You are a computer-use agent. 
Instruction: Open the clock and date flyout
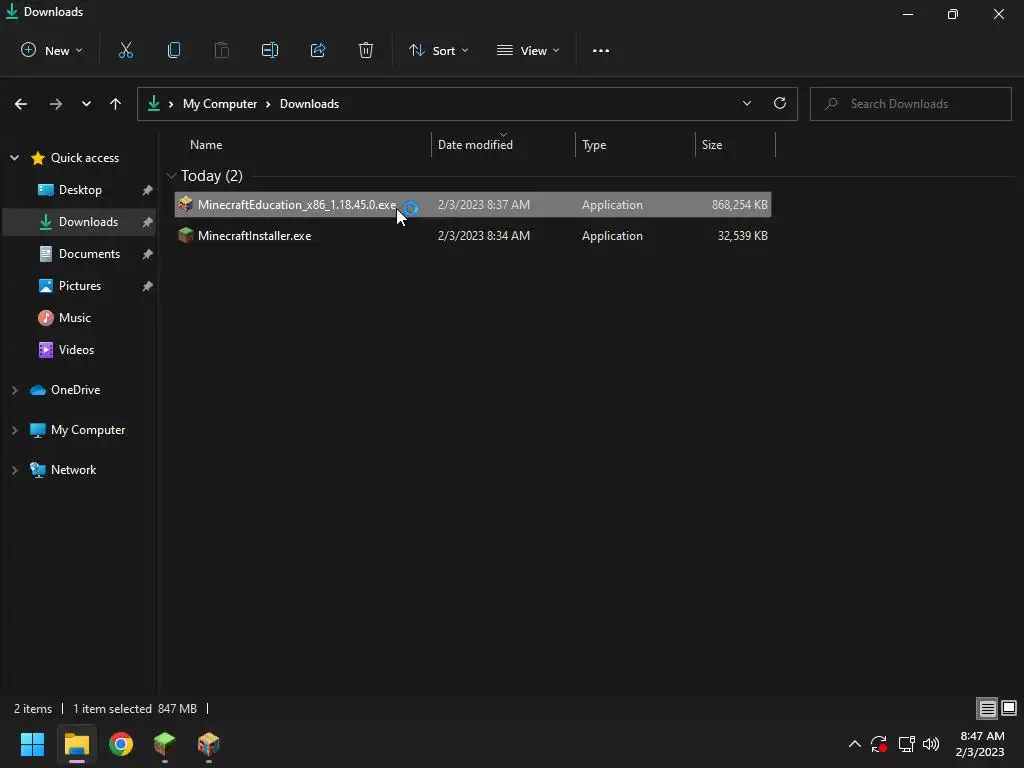[x=980, y=744]
